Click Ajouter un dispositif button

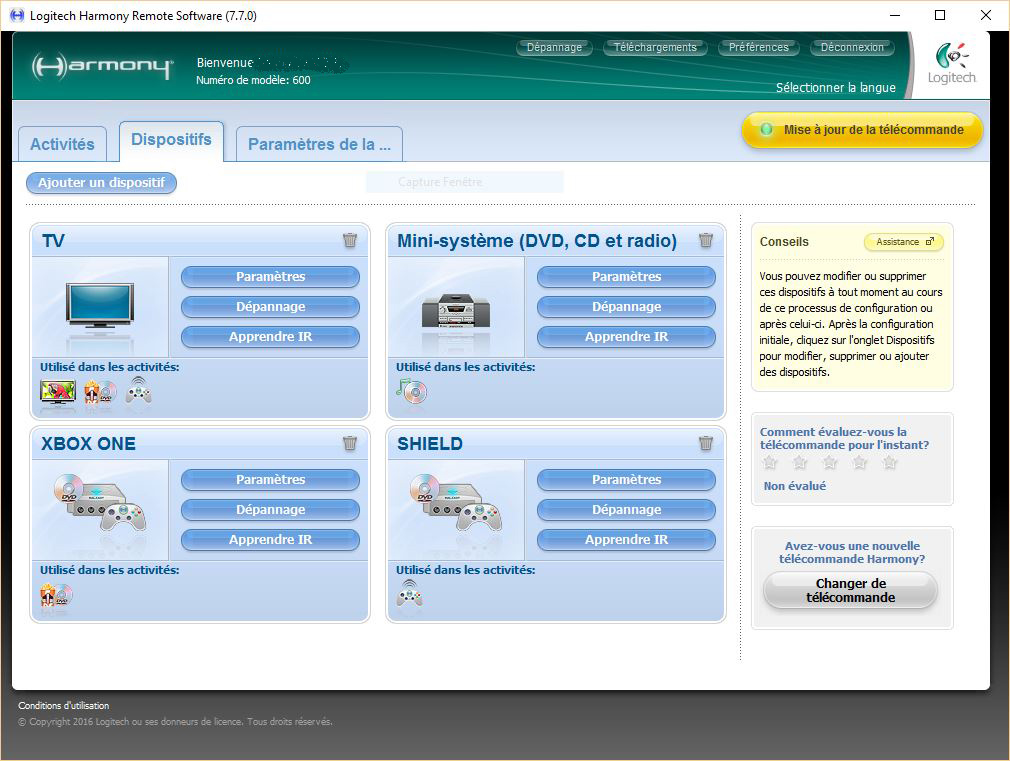[101, 183]
